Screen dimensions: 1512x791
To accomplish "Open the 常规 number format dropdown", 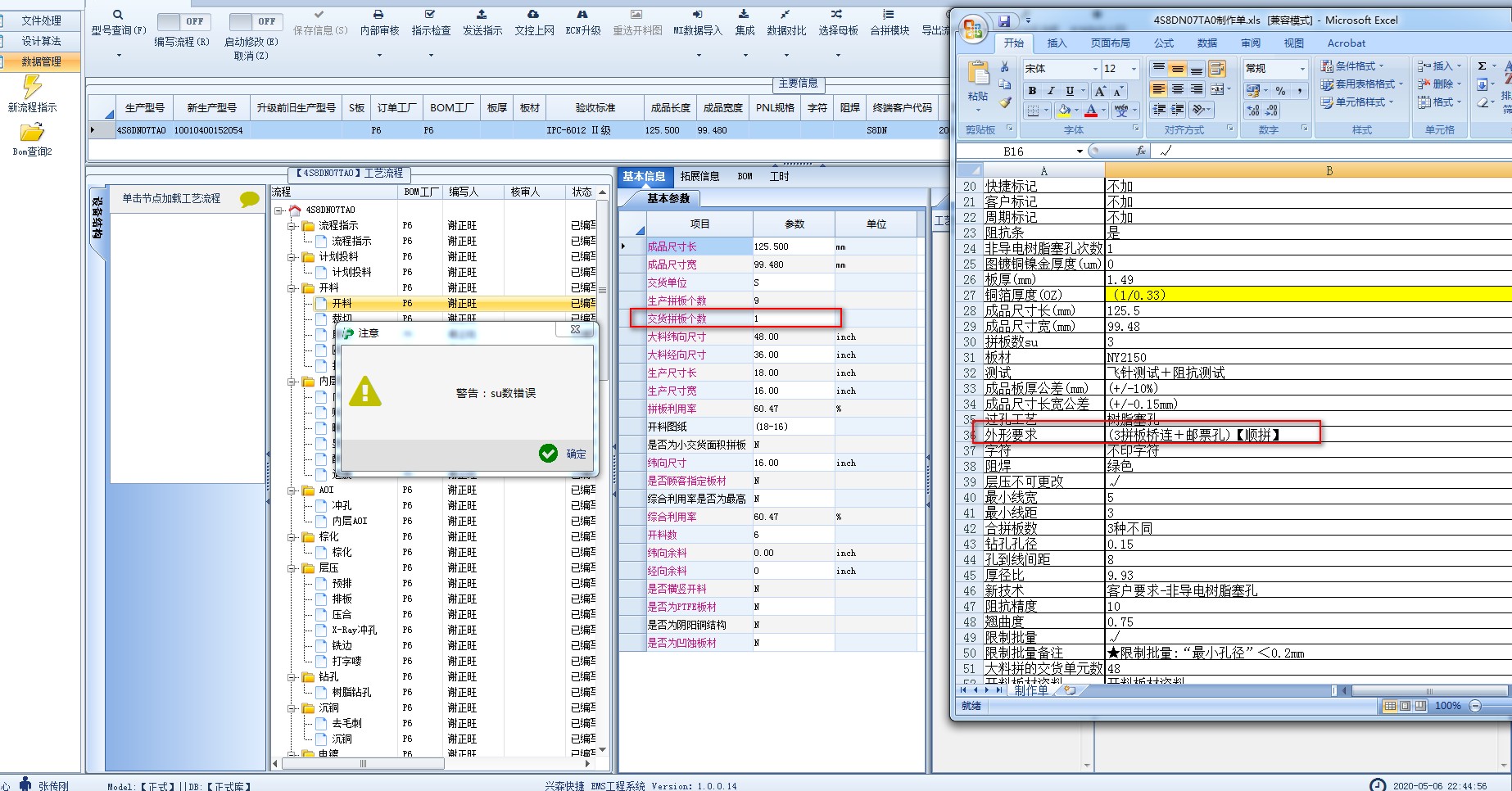I will click(x=1302, y=69).
